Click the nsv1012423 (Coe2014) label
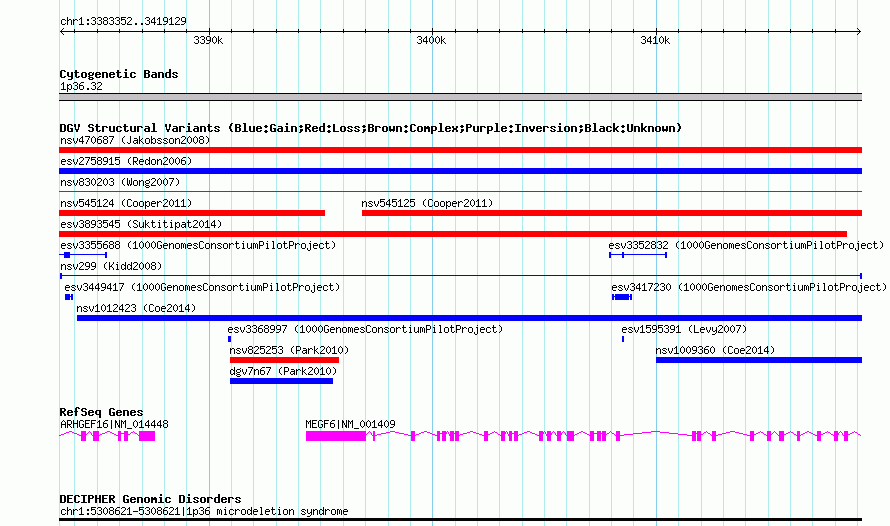 136,308
